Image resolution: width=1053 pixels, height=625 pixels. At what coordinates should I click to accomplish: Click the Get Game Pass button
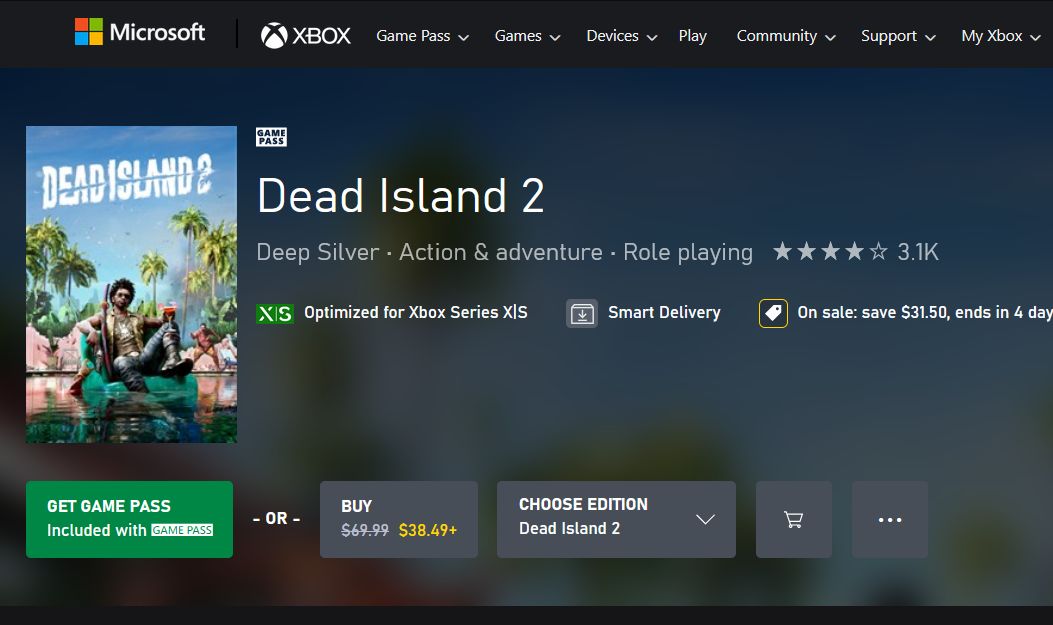click(129, 519)
